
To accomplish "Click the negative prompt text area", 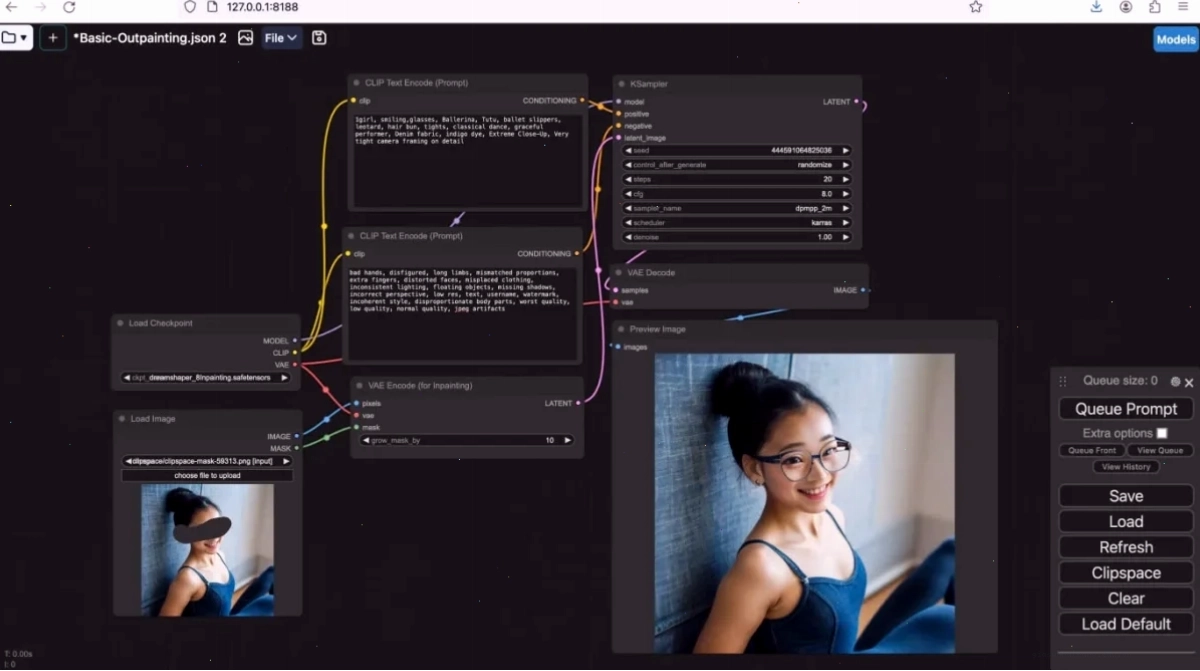I will 462,313.
